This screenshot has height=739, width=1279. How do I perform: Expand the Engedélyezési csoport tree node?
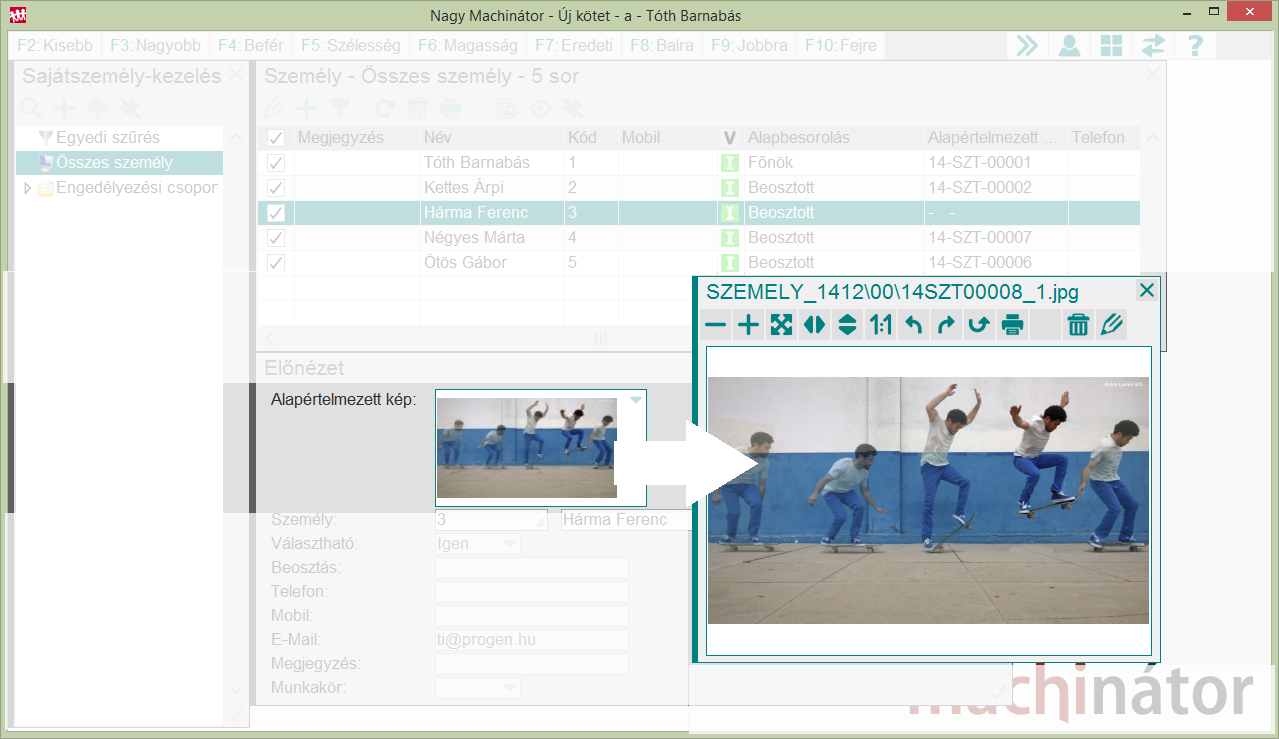tap(28, 187)
